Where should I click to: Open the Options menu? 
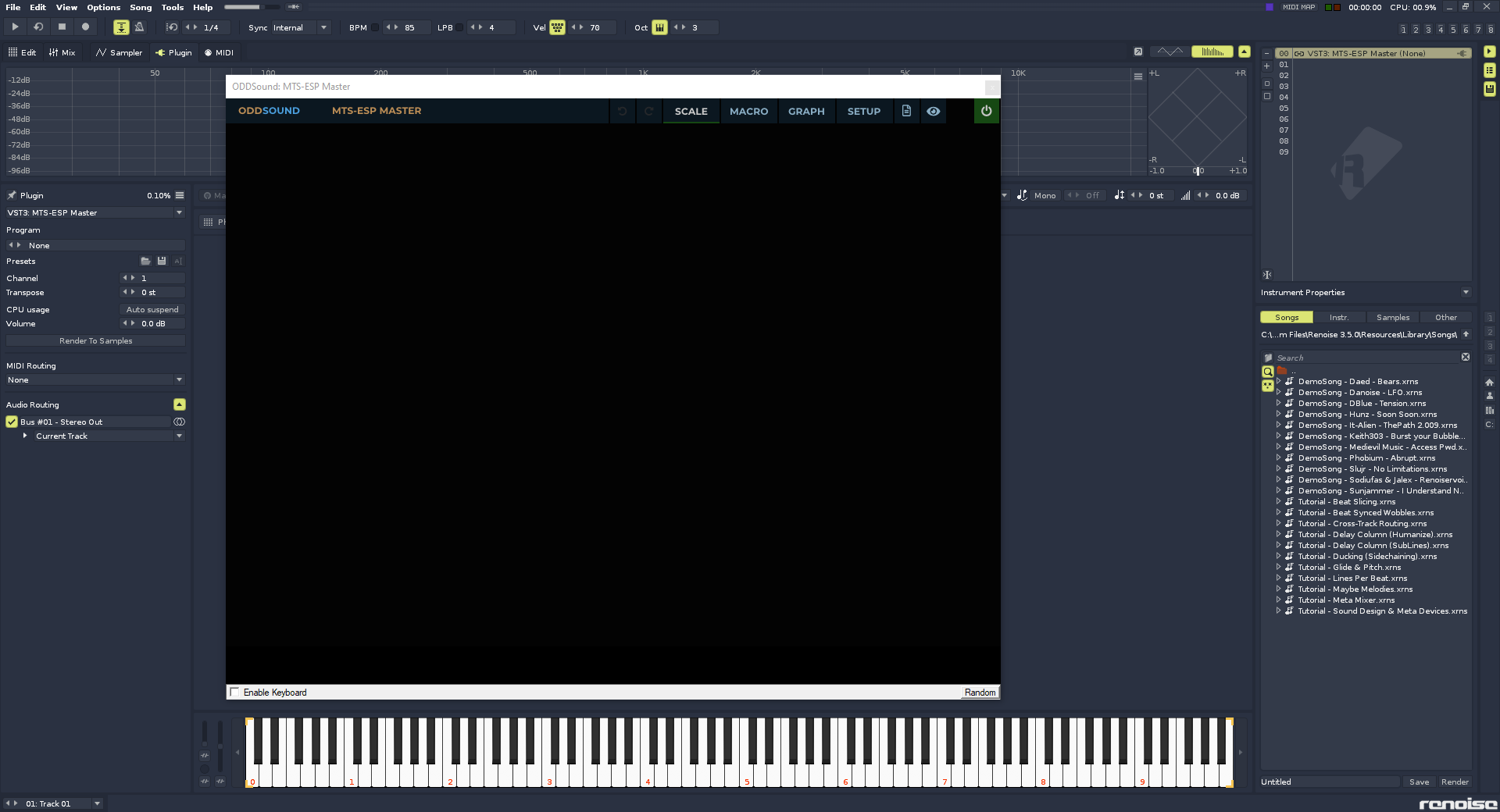[103, 7]
